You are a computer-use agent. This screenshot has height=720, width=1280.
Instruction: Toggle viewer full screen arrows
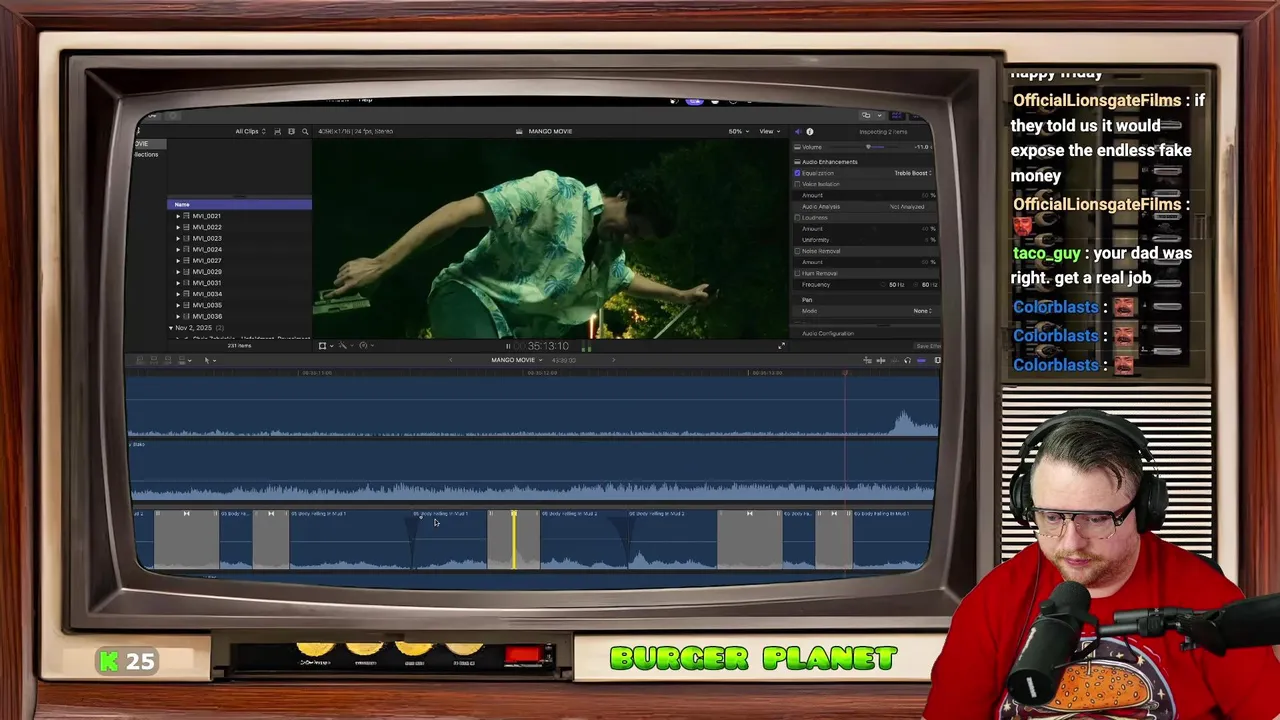click(x=781, y=345)
